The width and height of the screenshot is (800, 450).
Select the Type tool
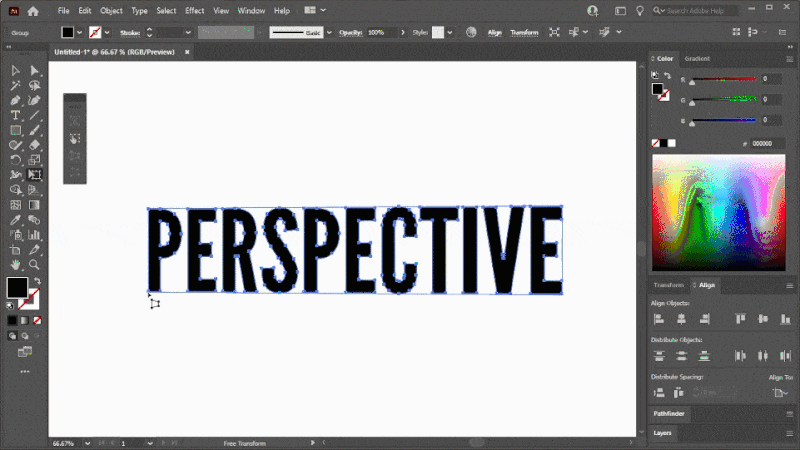[15, 115]
